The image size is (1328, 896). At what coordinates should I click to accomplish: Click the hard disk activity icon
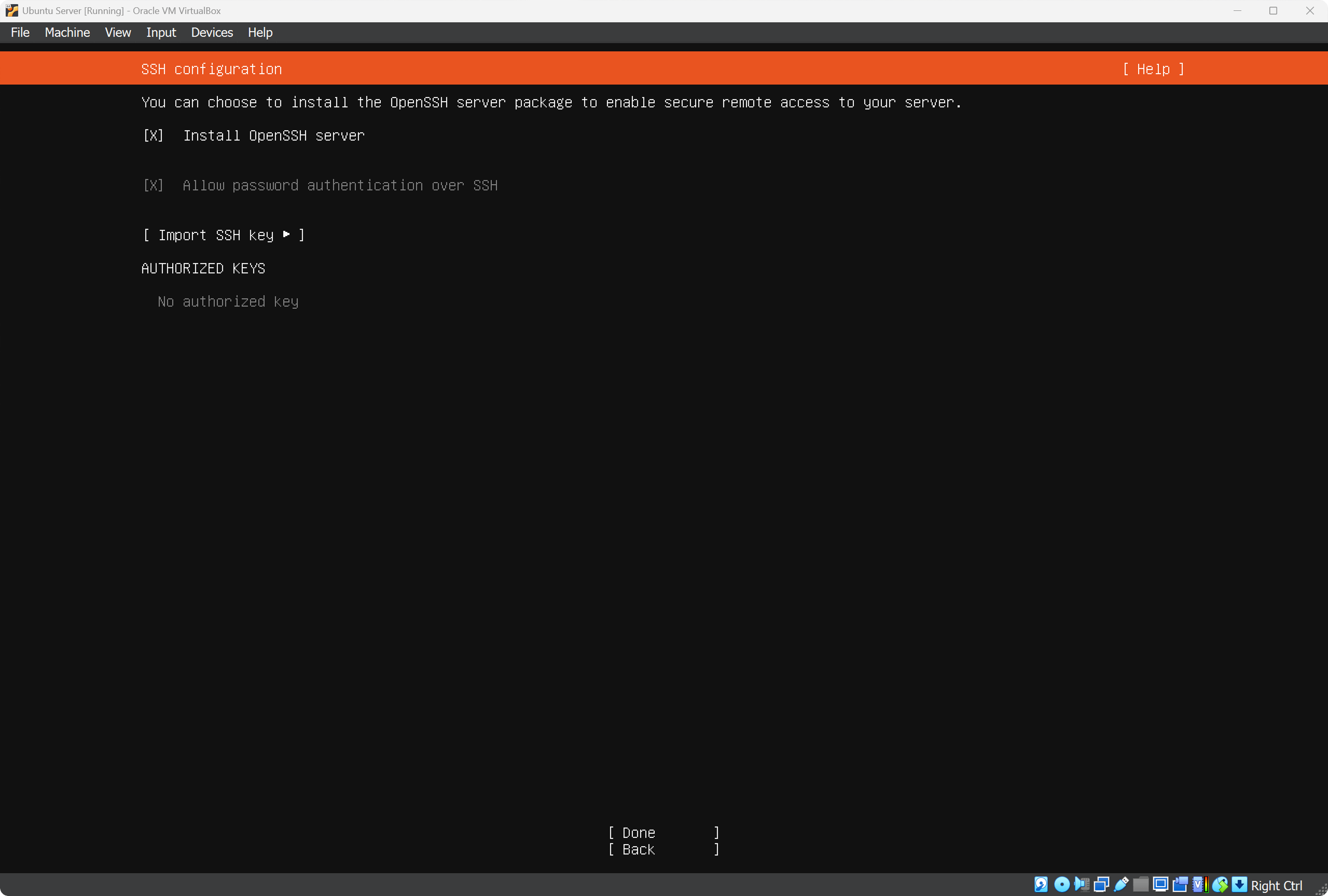(x=1041, y=885)
